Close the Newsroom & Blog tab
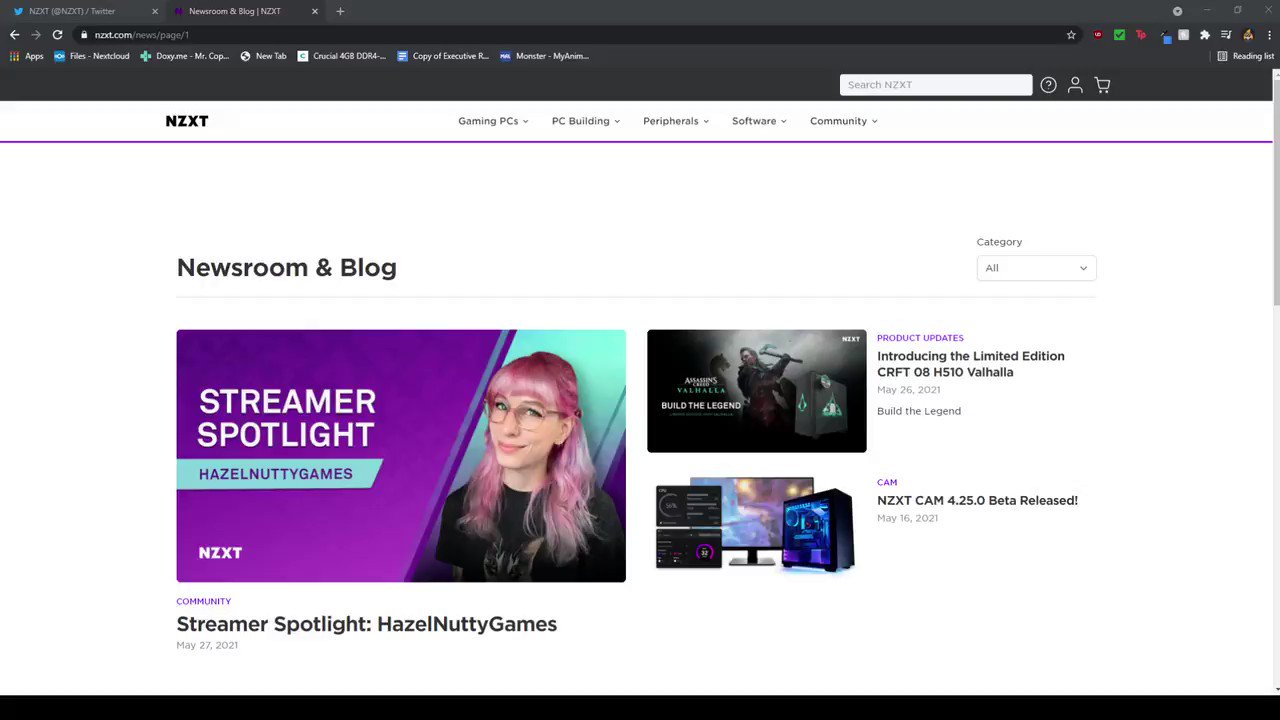 click(315, 11)
